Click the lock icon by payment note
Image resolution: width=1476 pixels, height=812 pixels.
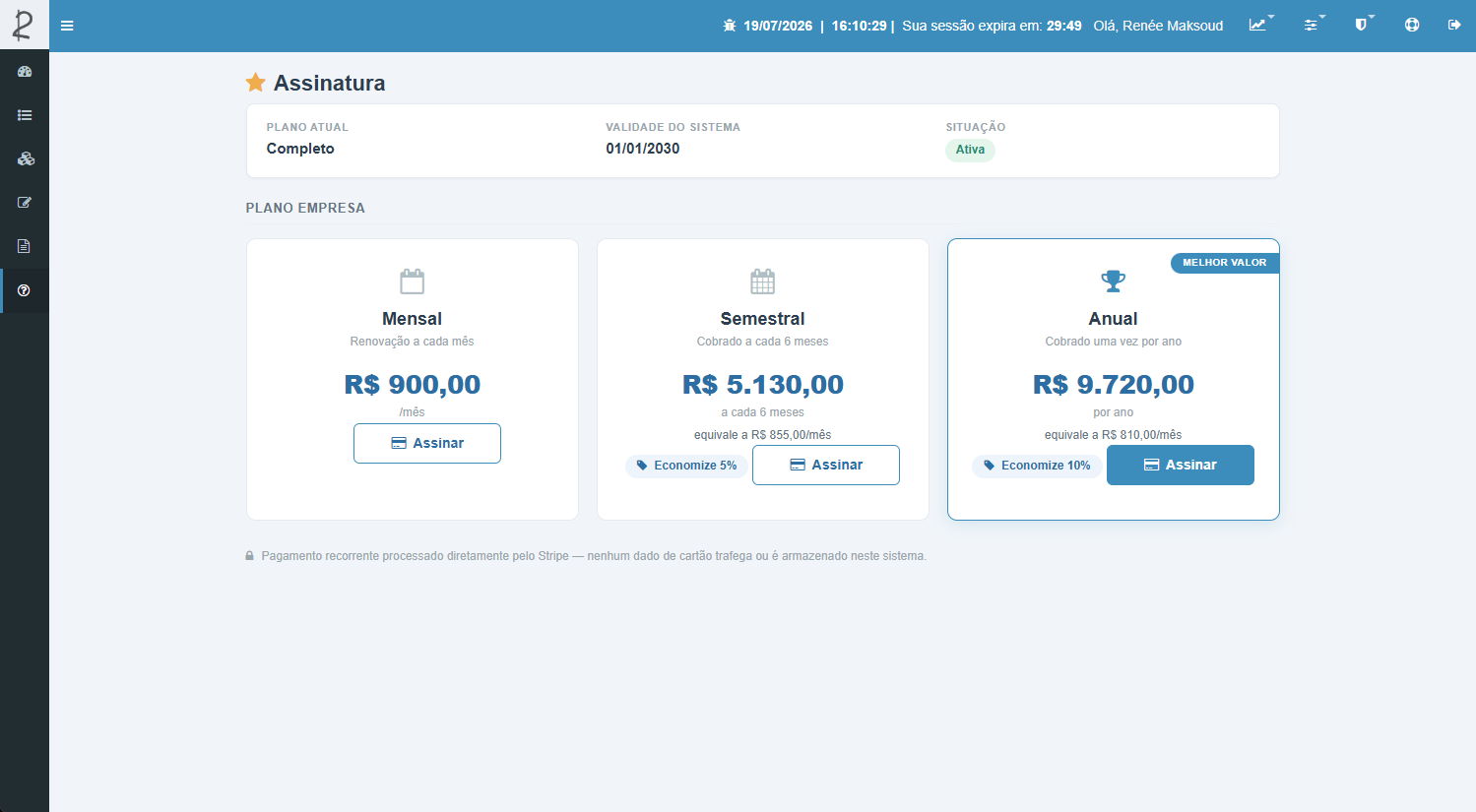point(250,556)
